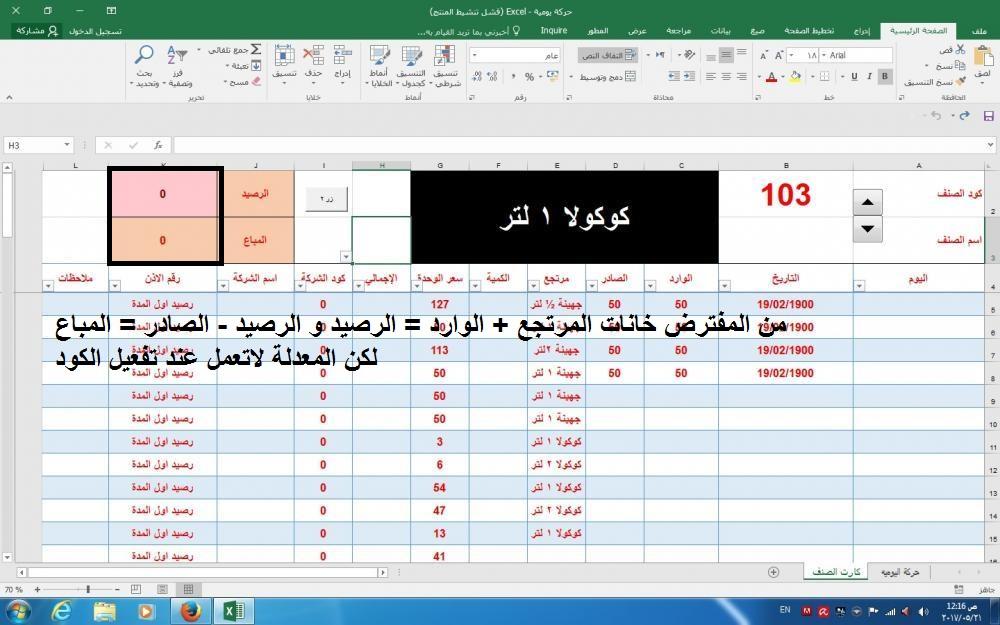Screen dimensions: 1000x625
Task: Open Find & Select magnifier icon
Action: click(x=145, y=55)
